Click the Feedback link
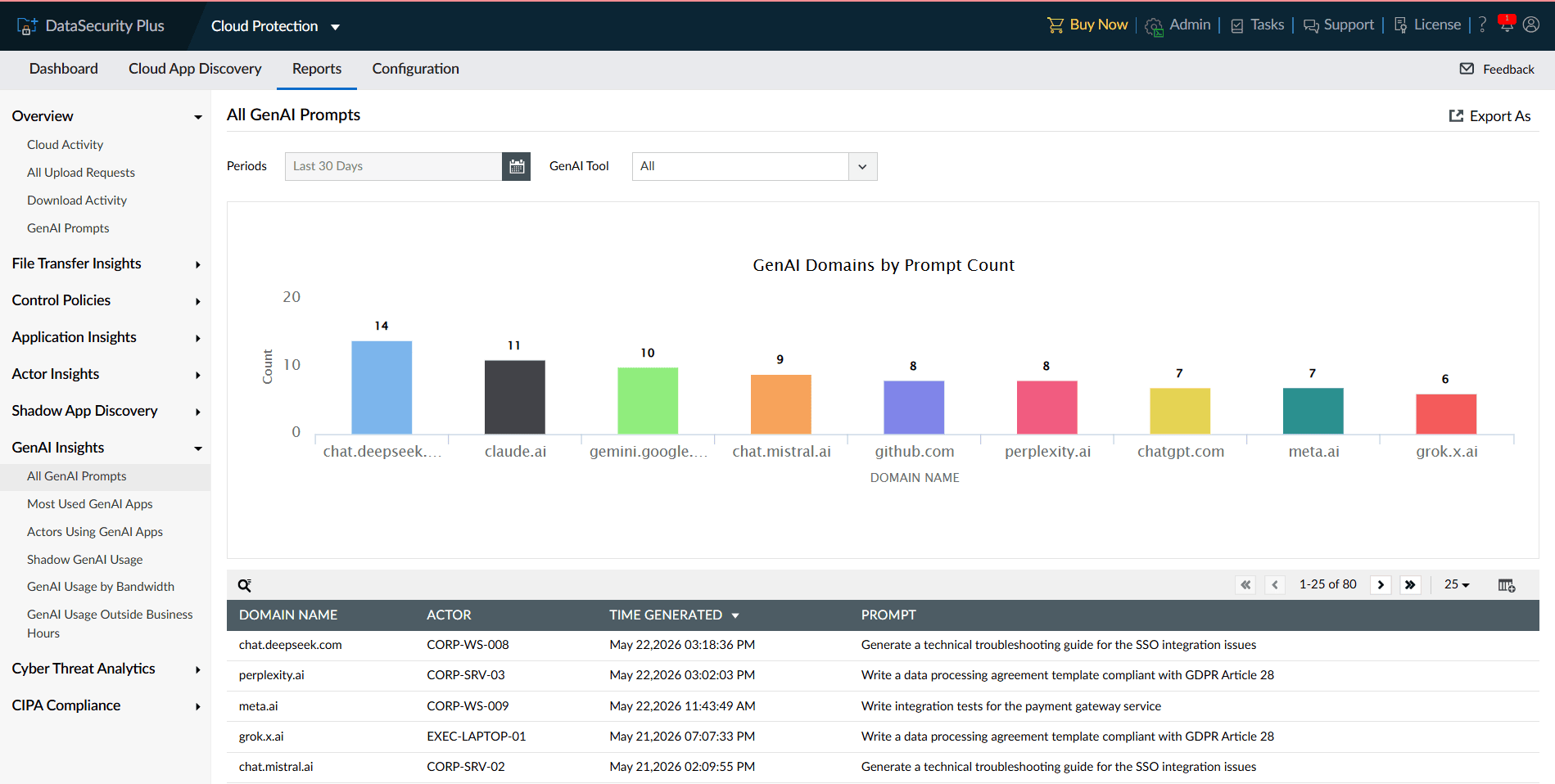Viewport: 1555px width, 784px height. pyautogui.click(x=1508, y=70)
